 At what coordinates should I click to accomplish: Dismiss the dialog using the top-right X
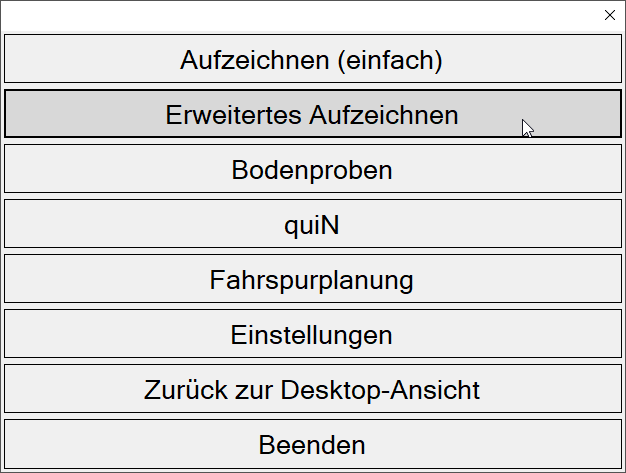click(x=610, y=15)
